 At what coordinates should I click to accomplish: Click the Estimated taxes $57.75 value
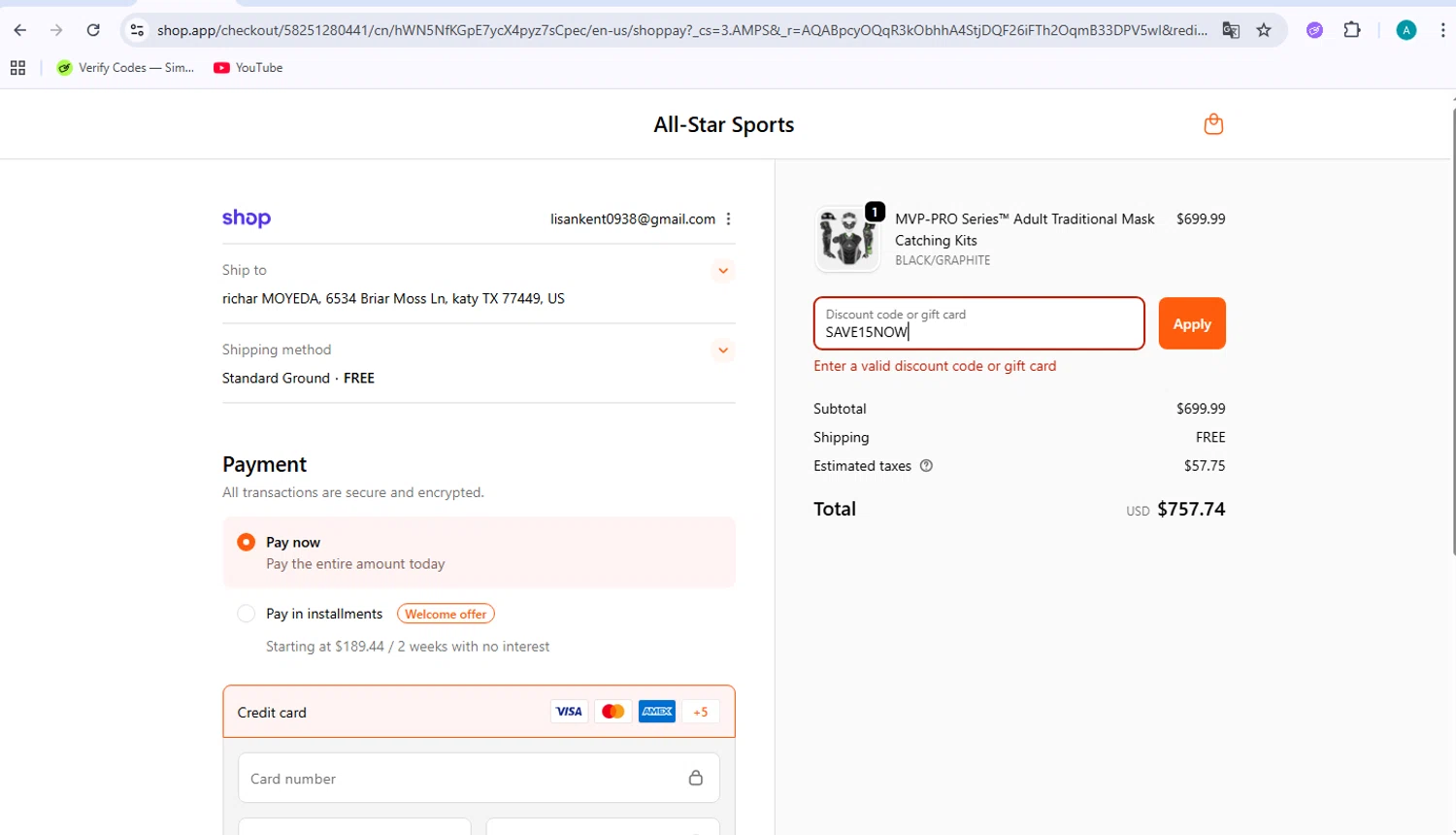[1205, 466]
